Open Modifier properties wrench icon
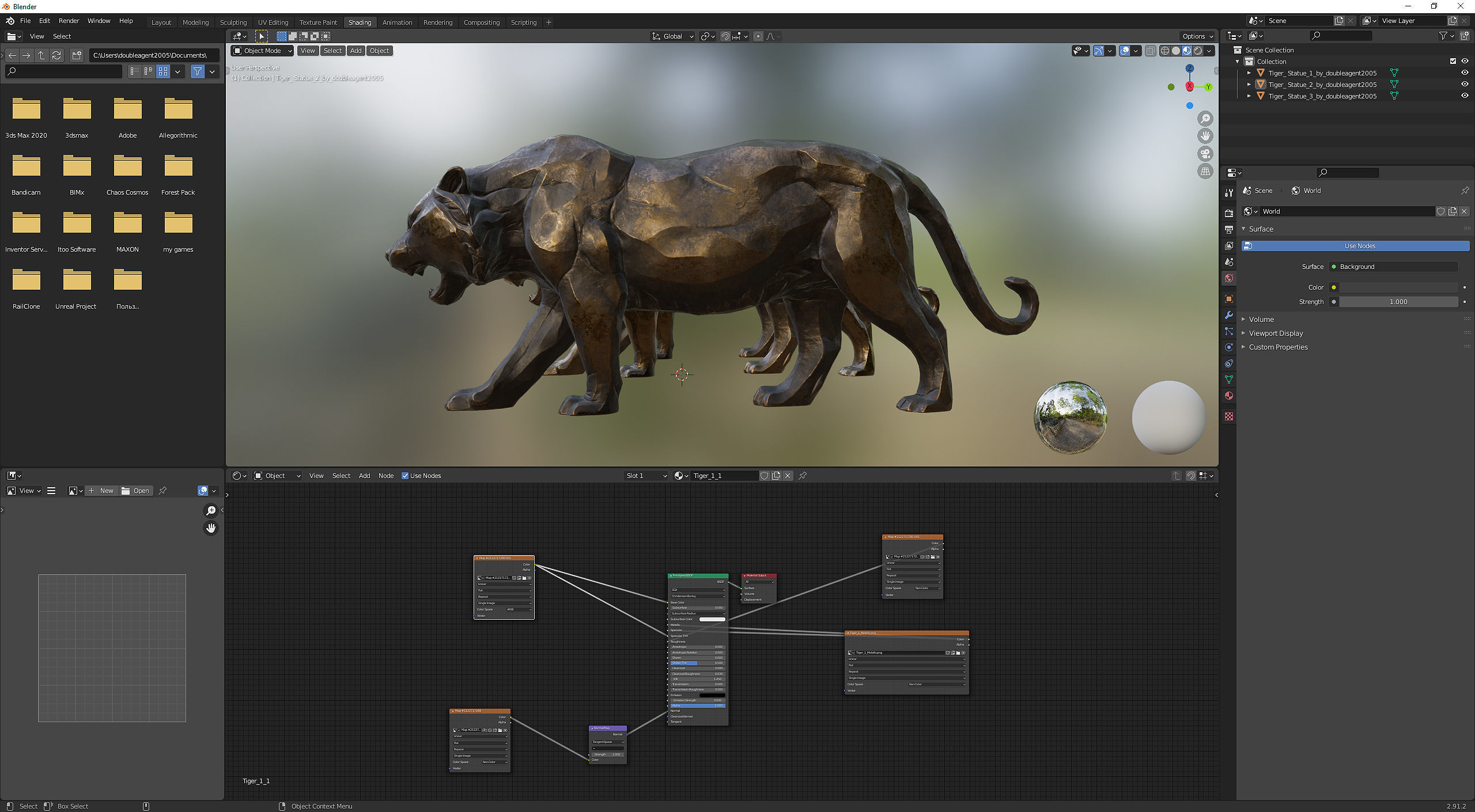 [1229, 315]
